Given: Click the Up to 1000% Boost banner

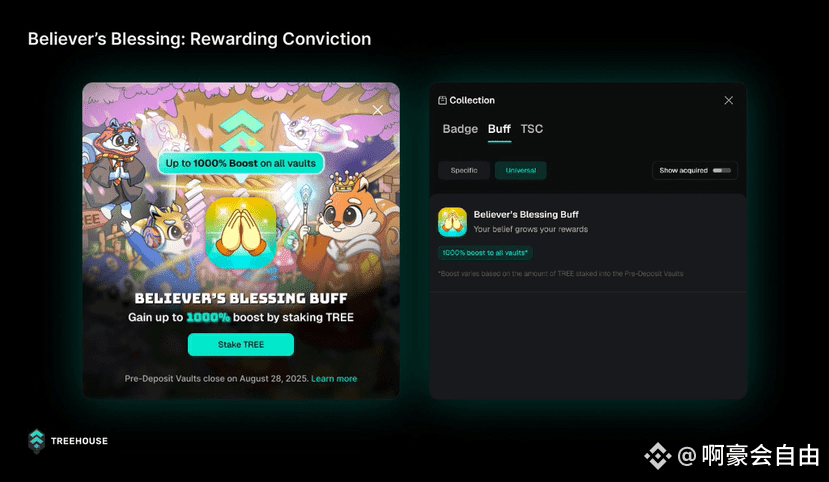Looking at the screenshot, I should pyautogui.click(x=241, y=163).
